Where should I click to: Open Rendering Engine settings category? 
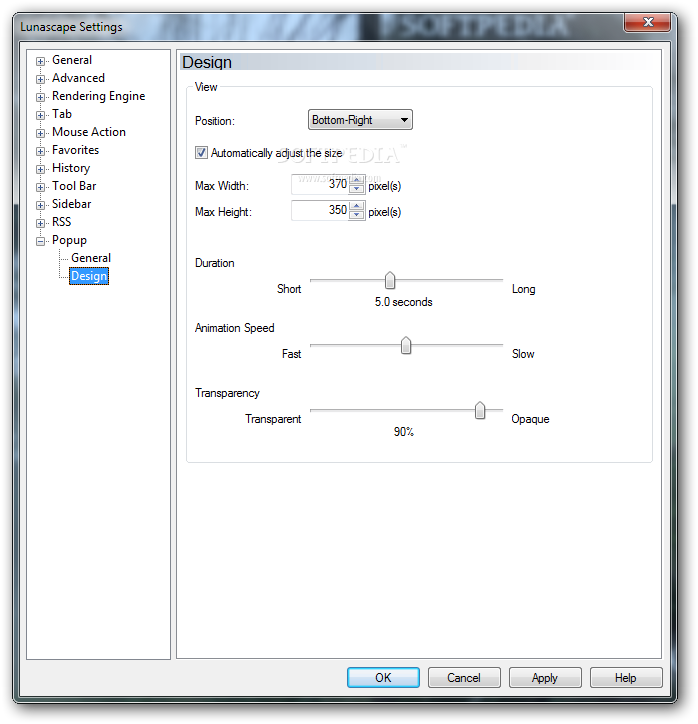[98, 96]
